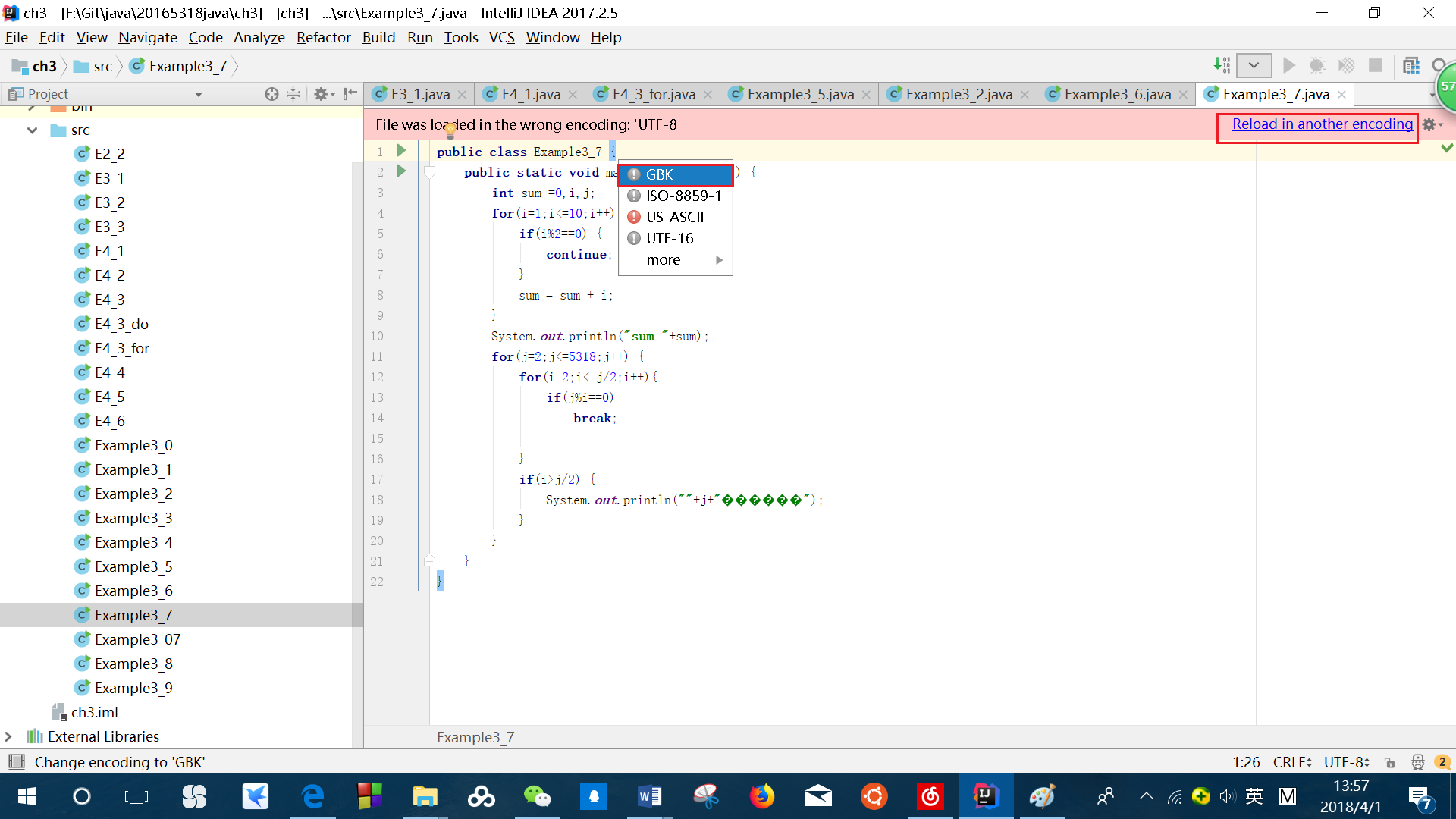Collapse the src folder
The height and width of the screenshot is (819, 1456).
coord(32,130)
